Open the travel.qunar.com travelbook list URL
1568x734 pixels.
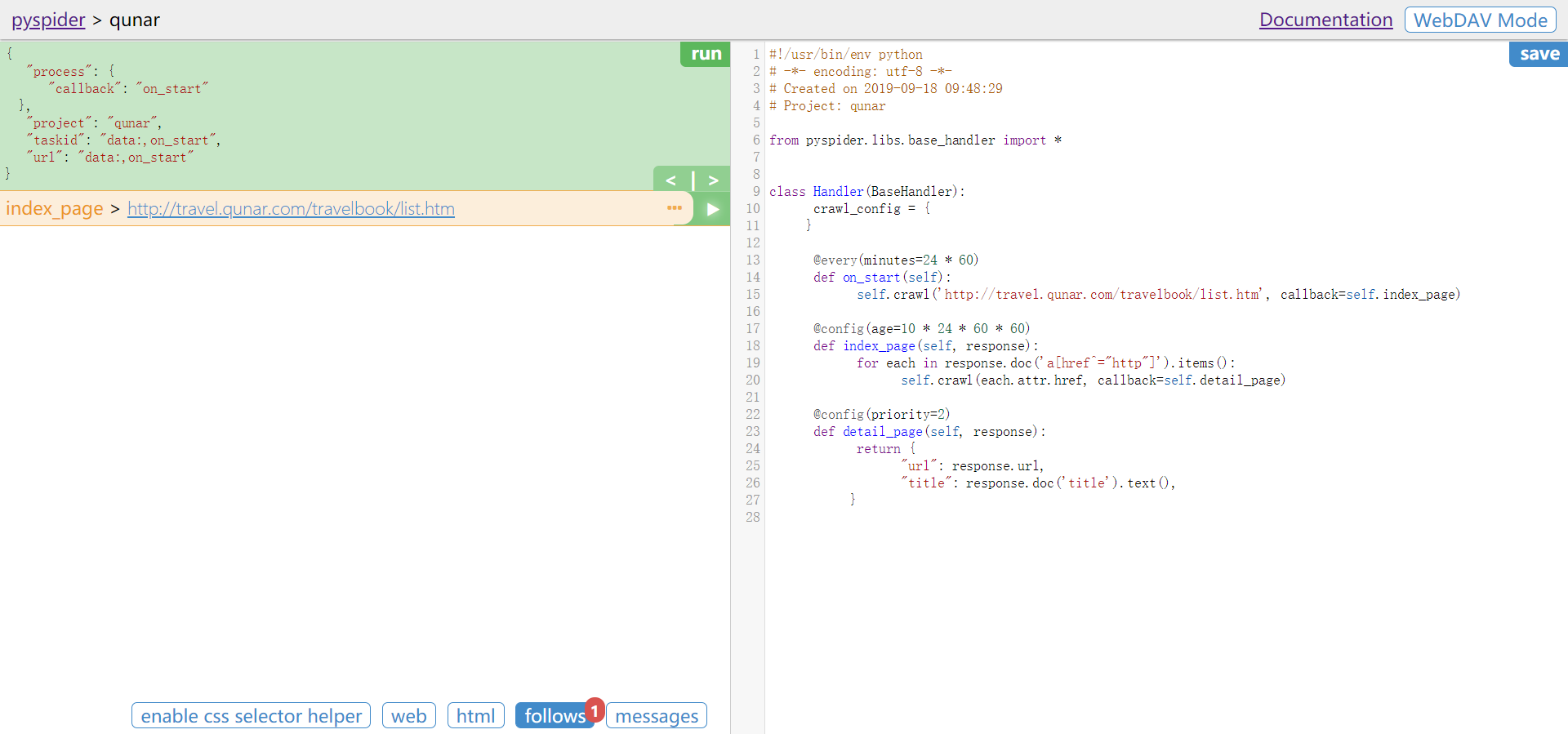291,209
